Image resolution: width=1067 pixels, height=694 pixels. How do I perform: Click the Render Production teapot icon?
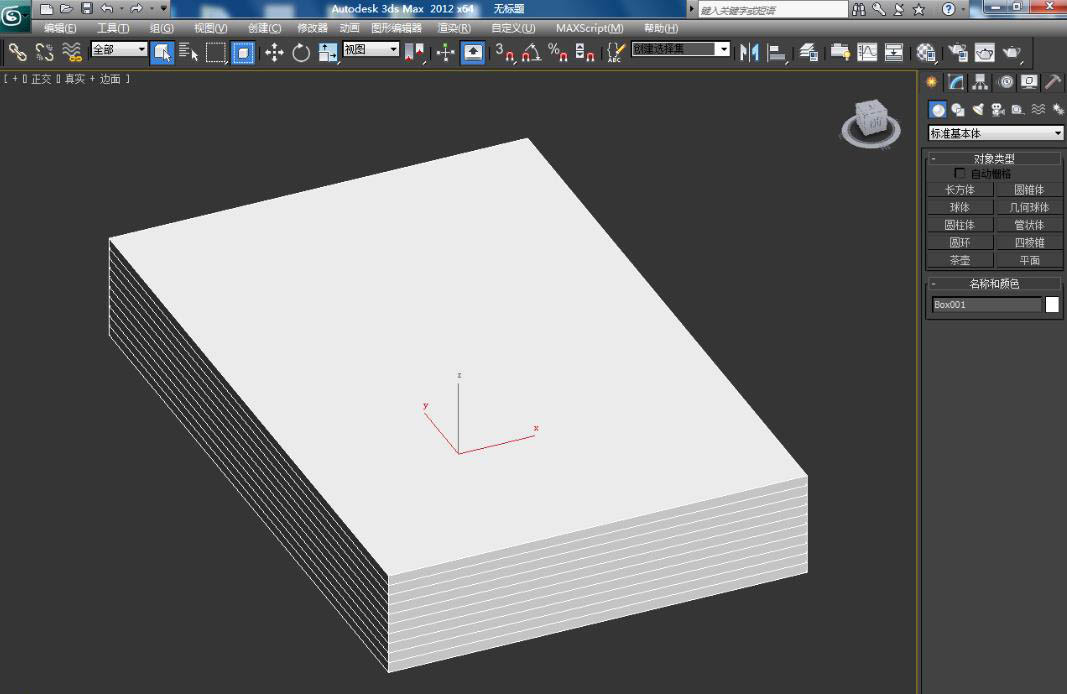pyautogui.click(x=1012, y=52)
